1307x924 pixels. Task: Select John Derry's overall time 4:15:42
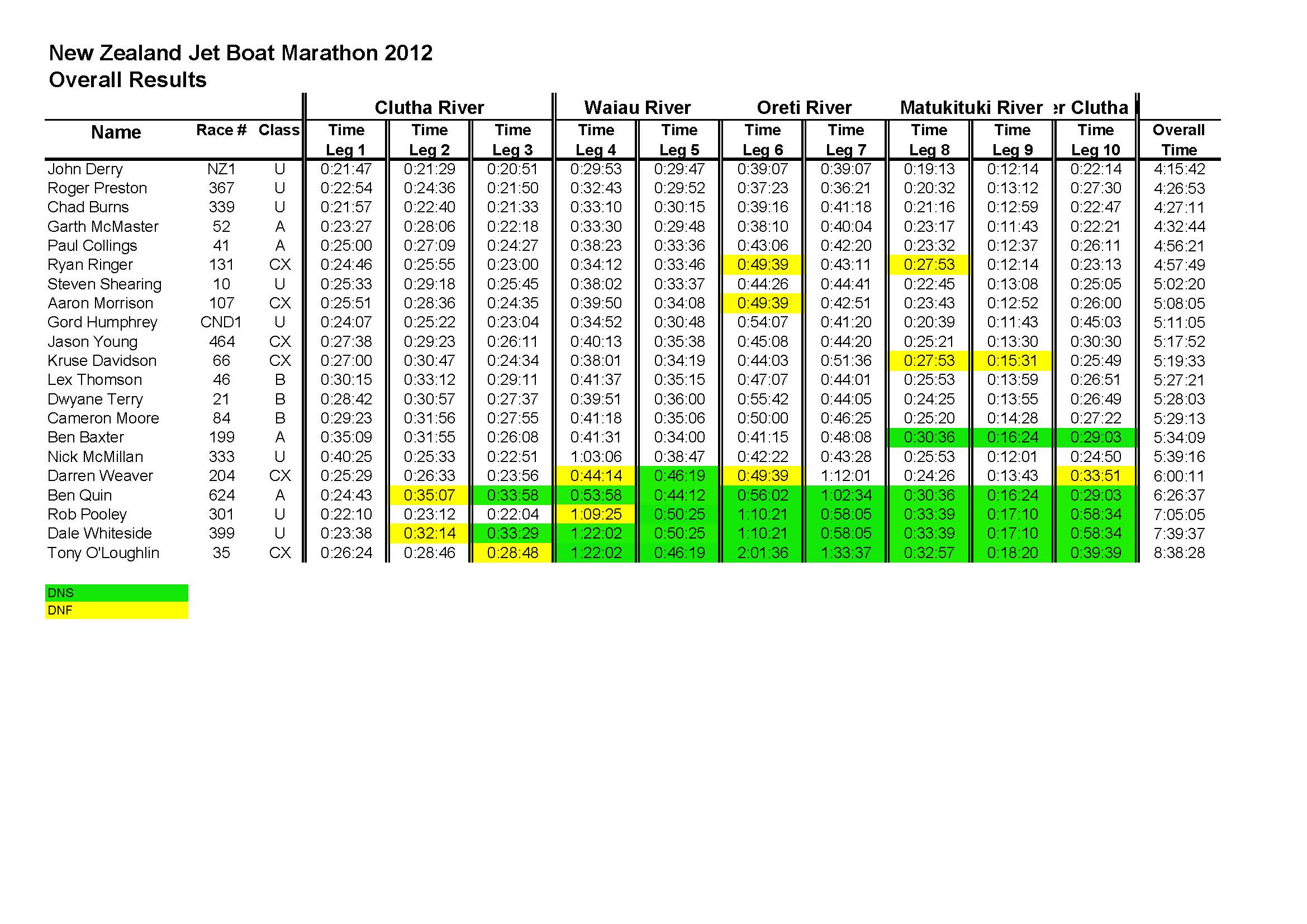pos(1179,170)
